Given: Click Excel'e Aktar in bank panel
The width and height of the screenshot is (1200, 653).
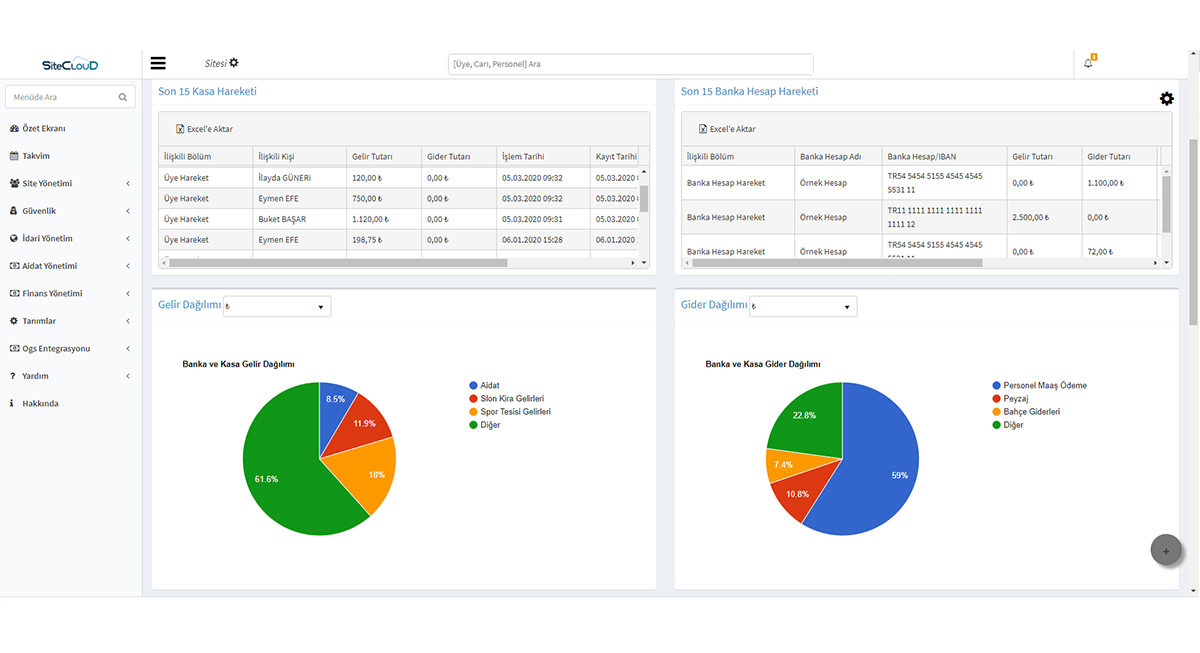Looking at the screenshot, I should [732, 129].
